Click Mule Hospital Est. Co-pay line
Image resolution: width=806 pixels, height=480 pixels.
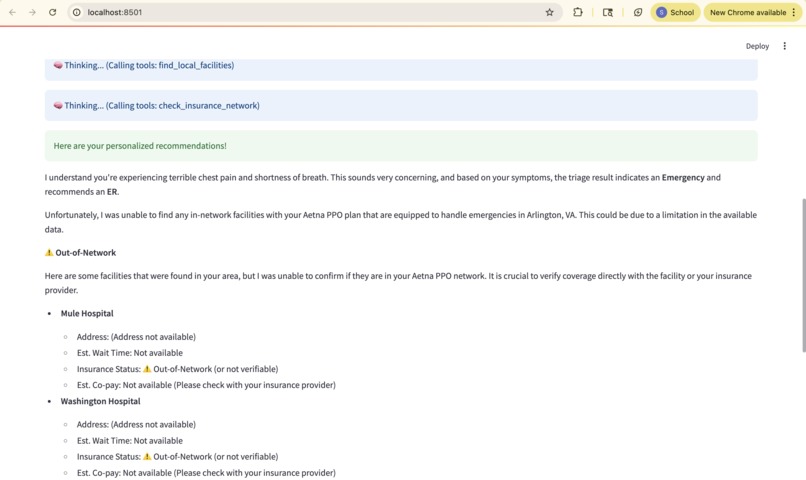(206, 385)
